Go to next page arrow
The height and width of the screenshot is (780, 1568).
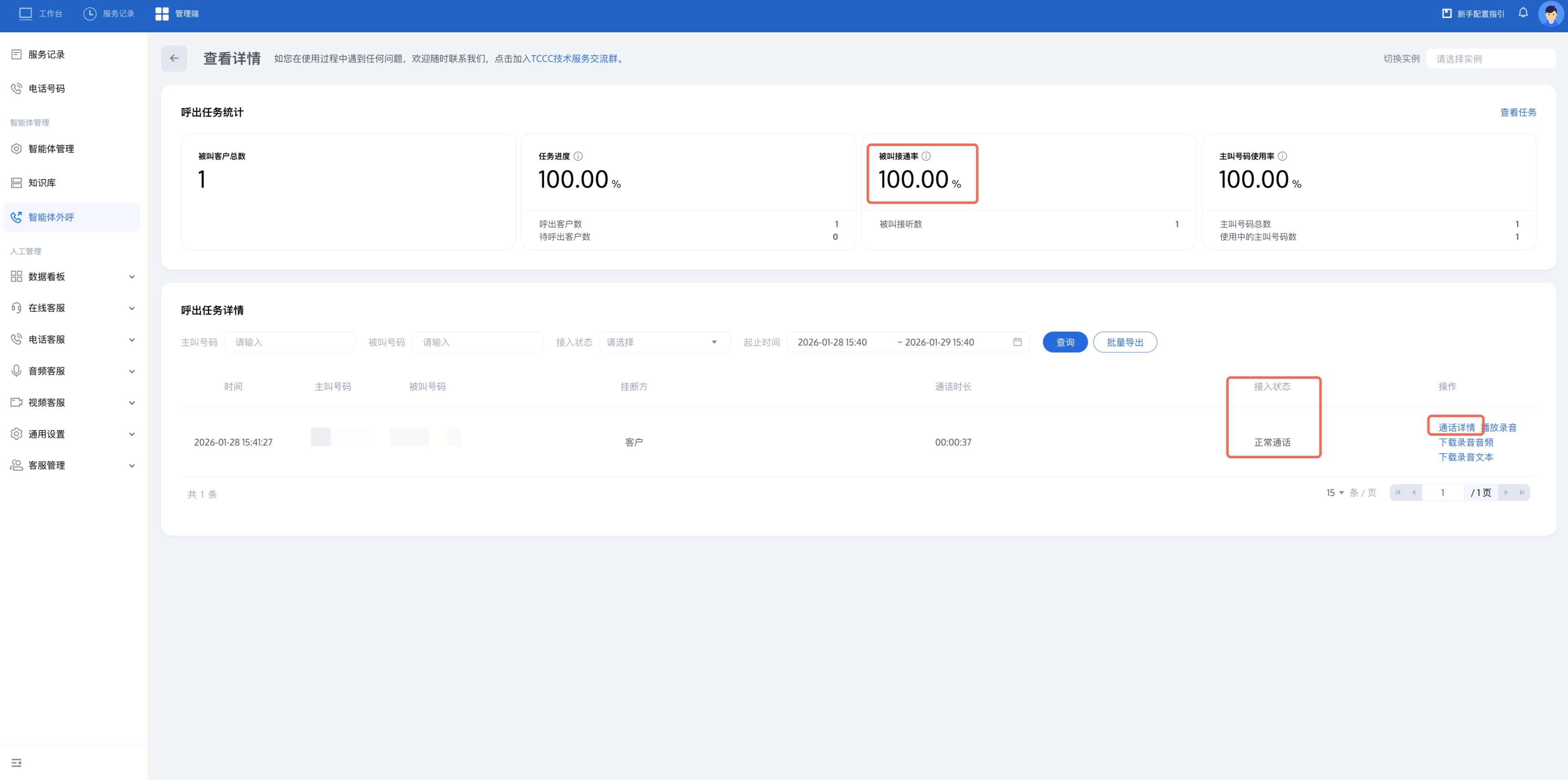click(1506, 492)
